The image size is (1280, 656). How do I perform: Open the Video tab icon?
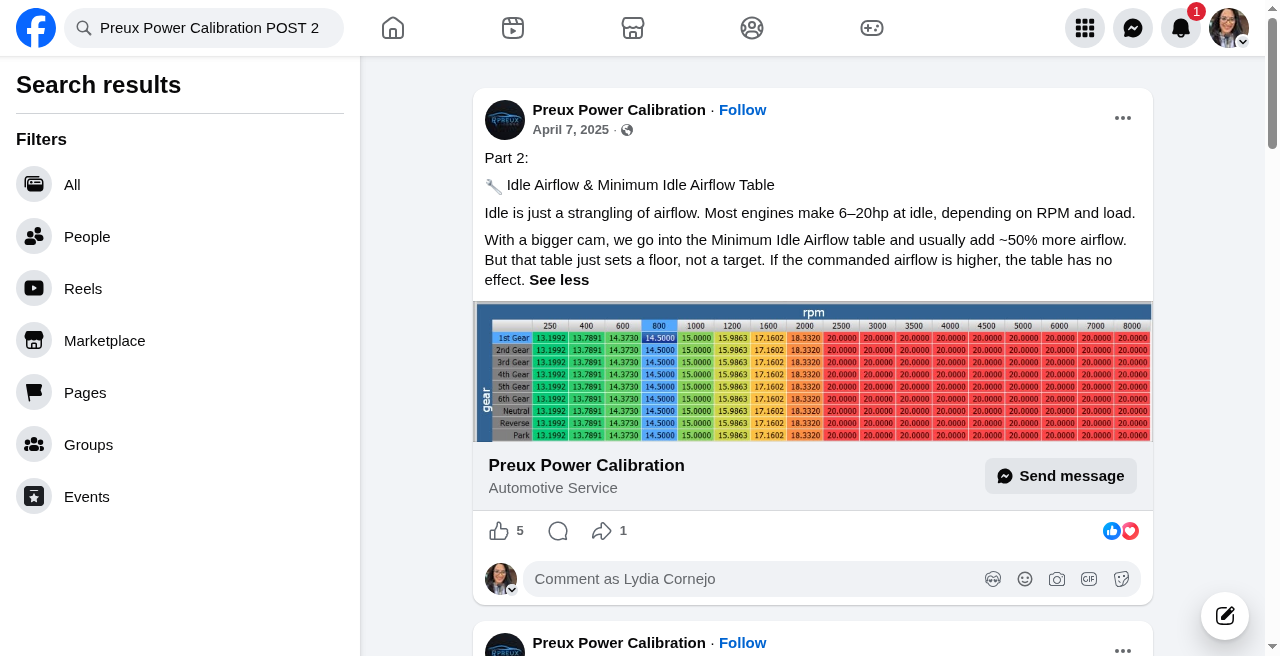[x=513, y=28]
